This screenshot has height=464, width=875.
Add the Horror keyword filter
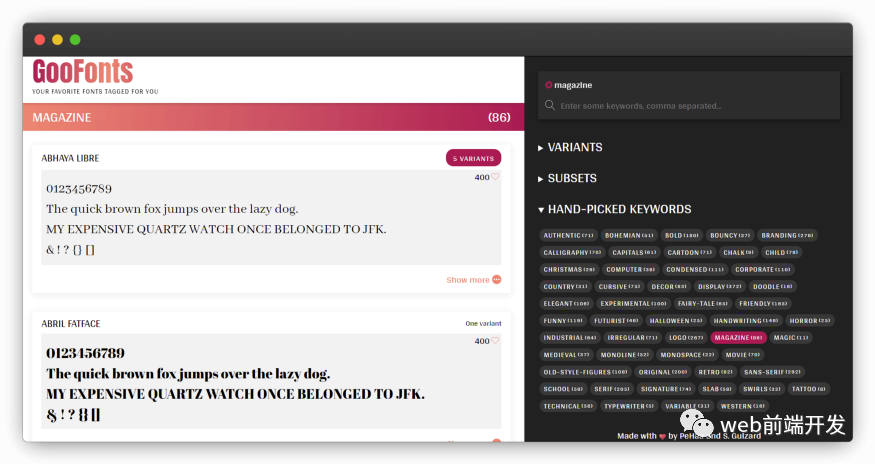point(810,321)
